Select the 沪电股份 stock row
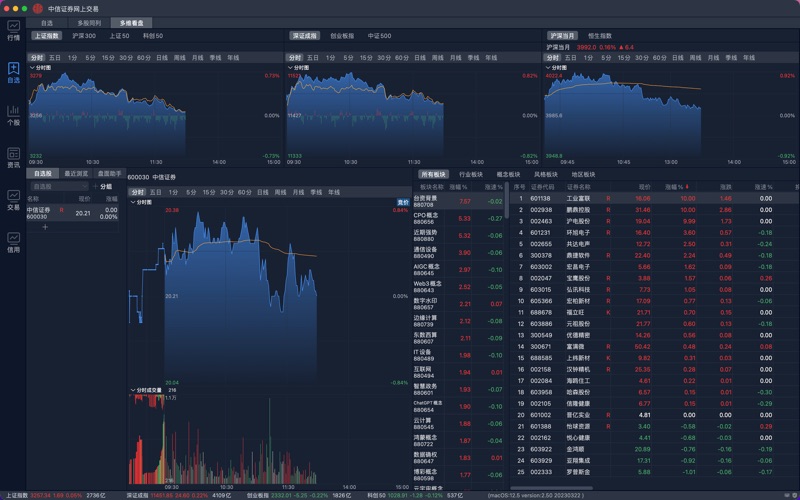The height and width of the screenshot is (500, 800). coord(655,221)
